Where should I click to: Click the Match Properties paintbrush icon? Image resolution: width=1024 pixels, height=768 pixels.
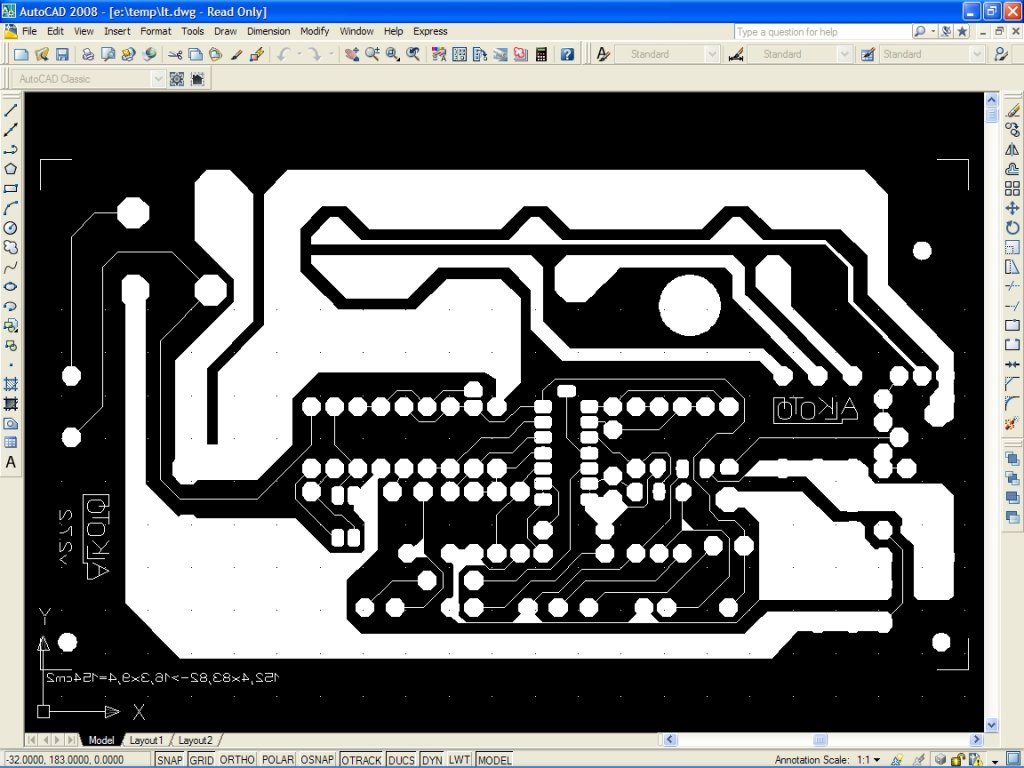(x=236, y=54)
